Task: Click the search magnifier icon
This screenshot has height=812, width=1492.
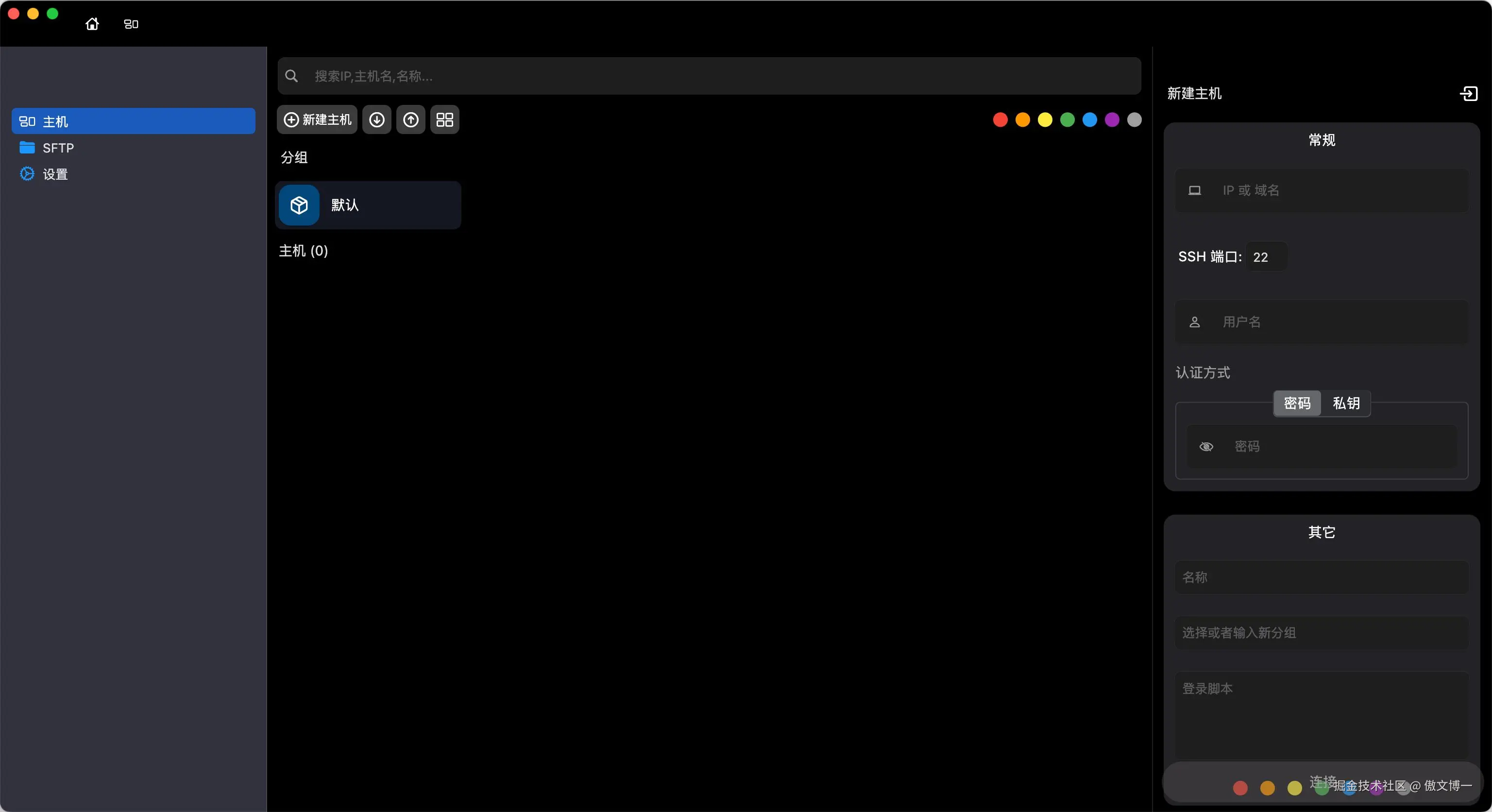Action: click(x=292, y=76)
